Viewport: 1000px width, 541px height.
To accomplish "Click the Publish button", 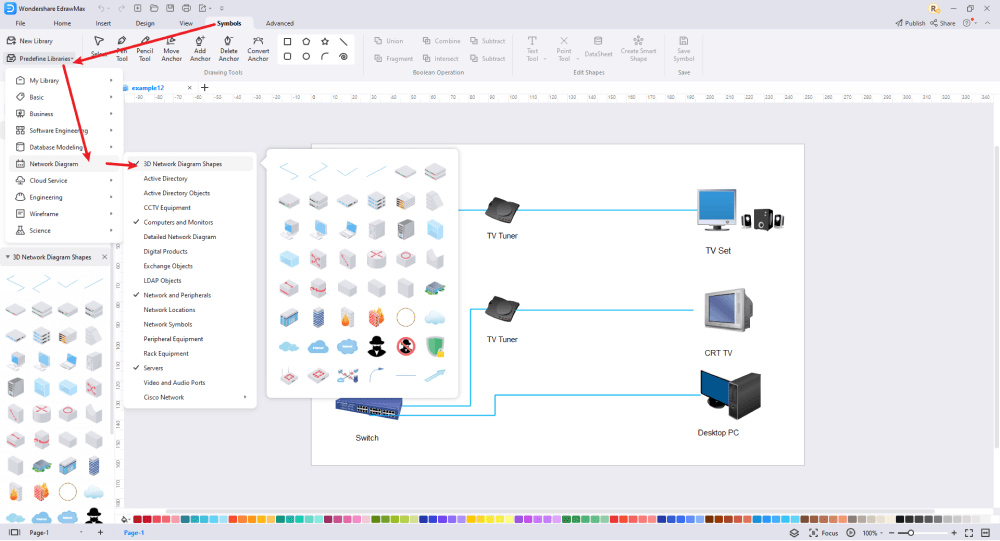I will tap(910, 23).
